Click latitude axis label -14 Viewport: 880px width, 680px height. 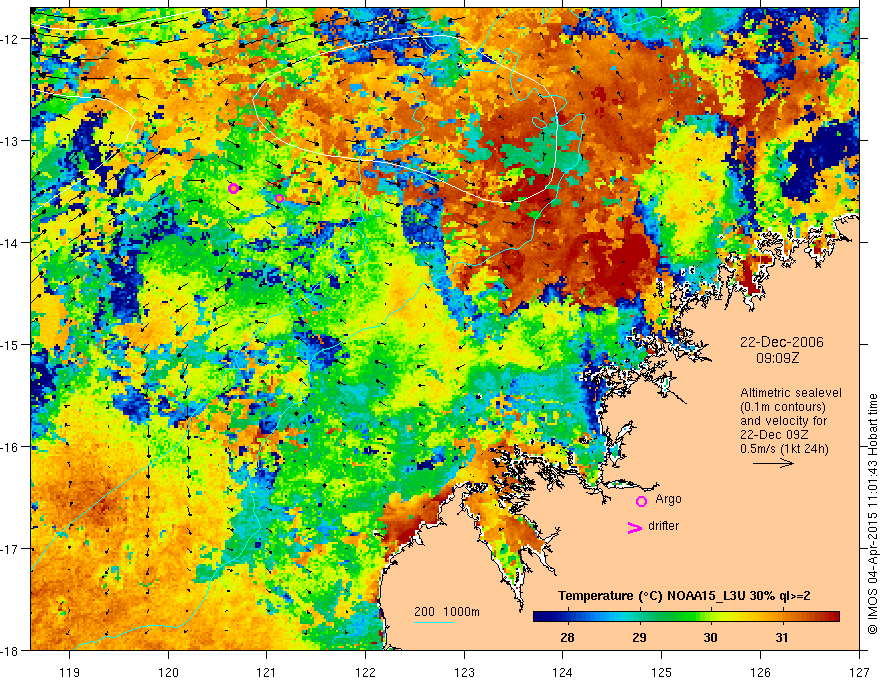11,242
